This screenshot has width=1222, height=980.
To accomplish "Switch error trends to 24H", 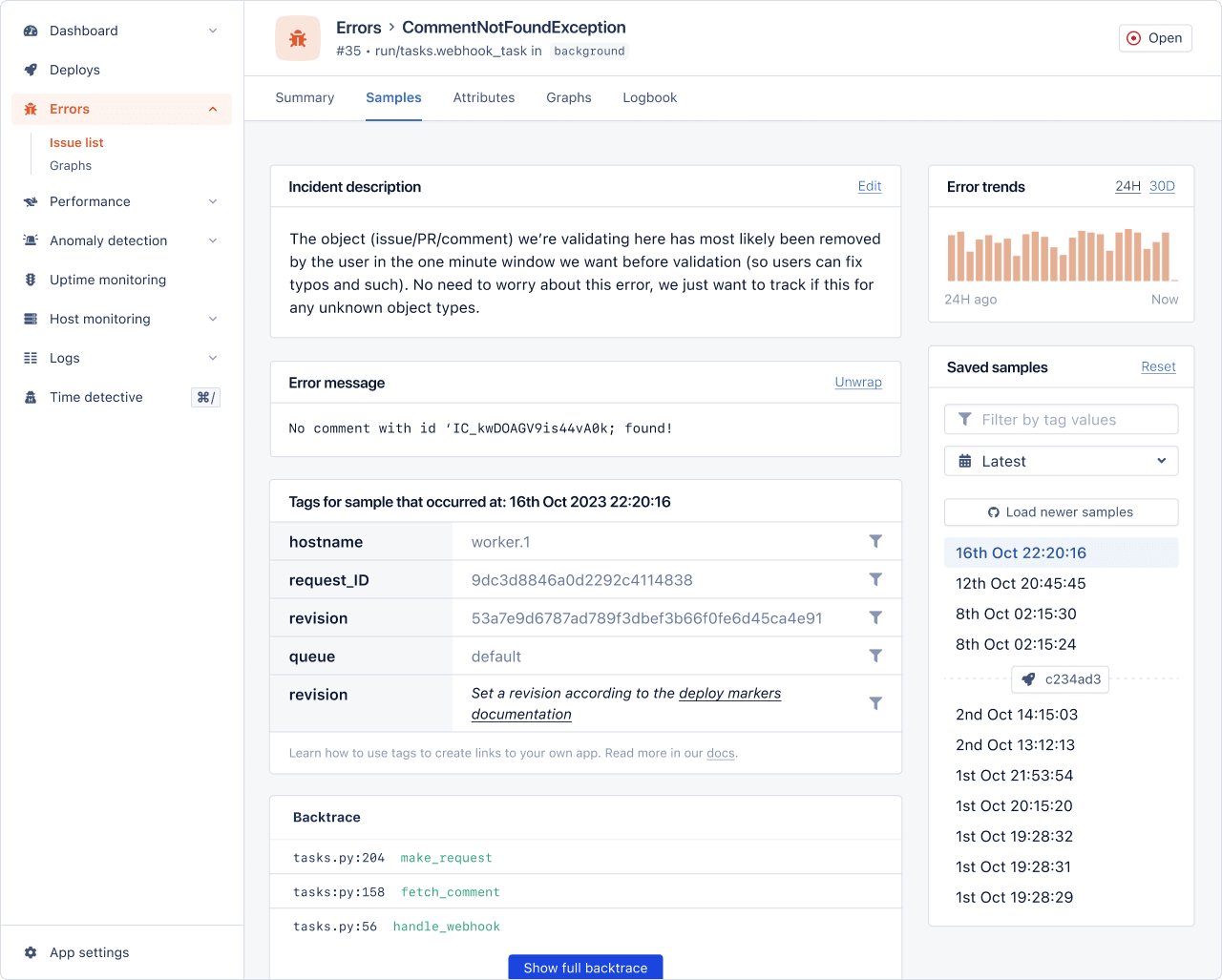I will [1127, 186].
